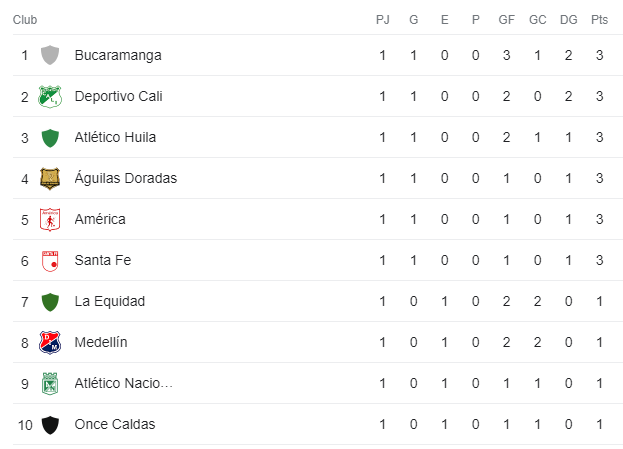Open the Bucaramanga team name

[118, 55]
